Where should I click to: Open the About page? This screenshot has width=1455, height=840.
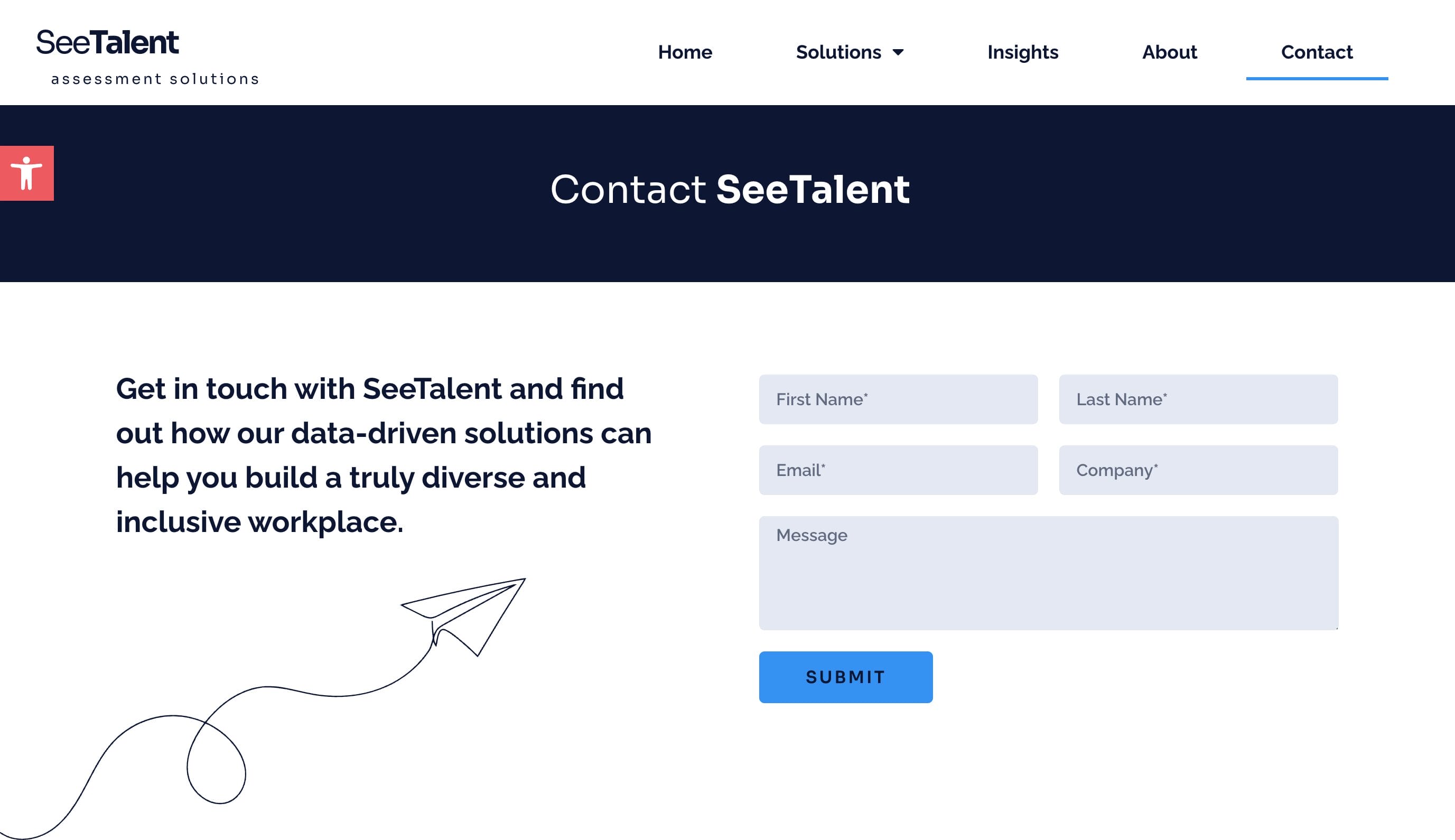(x=1169, y=52)
